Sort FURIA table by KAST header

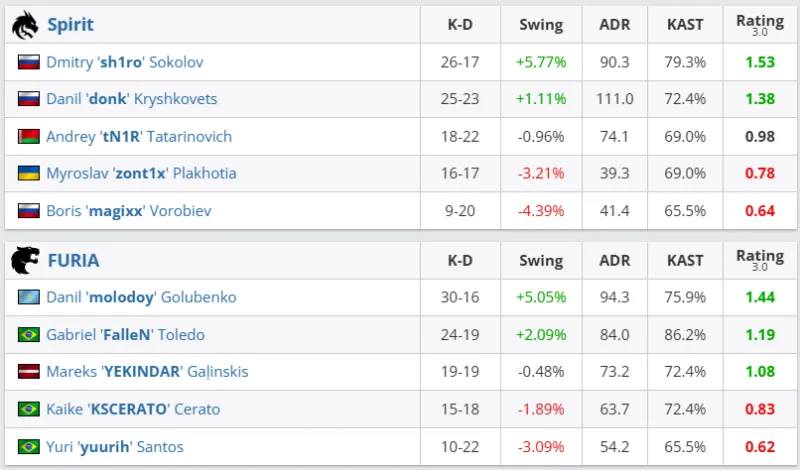(x=685, y=261)
